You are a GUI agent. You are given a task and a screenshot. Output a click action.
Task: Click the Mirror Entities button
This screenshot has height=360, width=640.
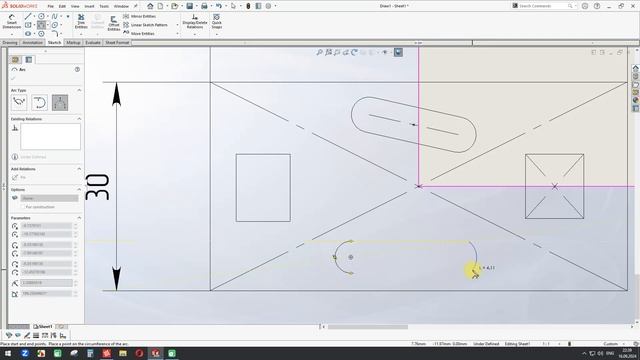pos(140,16)
